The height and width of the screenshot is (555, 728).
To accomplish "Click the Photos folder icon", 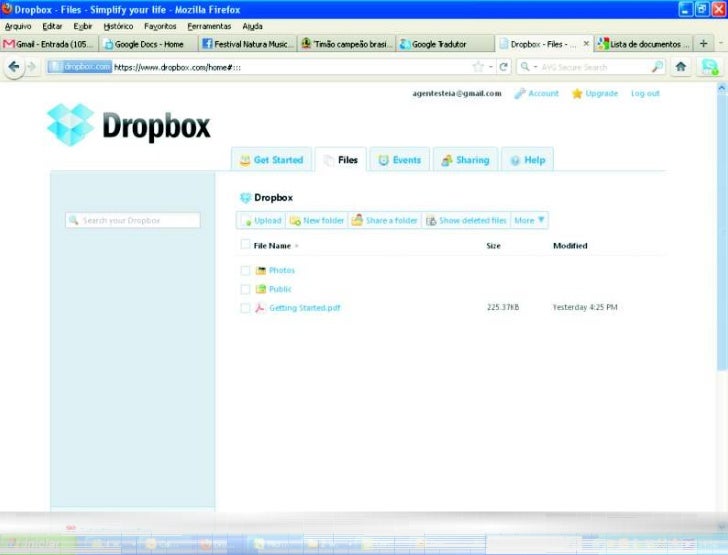I will pos(261,270).
